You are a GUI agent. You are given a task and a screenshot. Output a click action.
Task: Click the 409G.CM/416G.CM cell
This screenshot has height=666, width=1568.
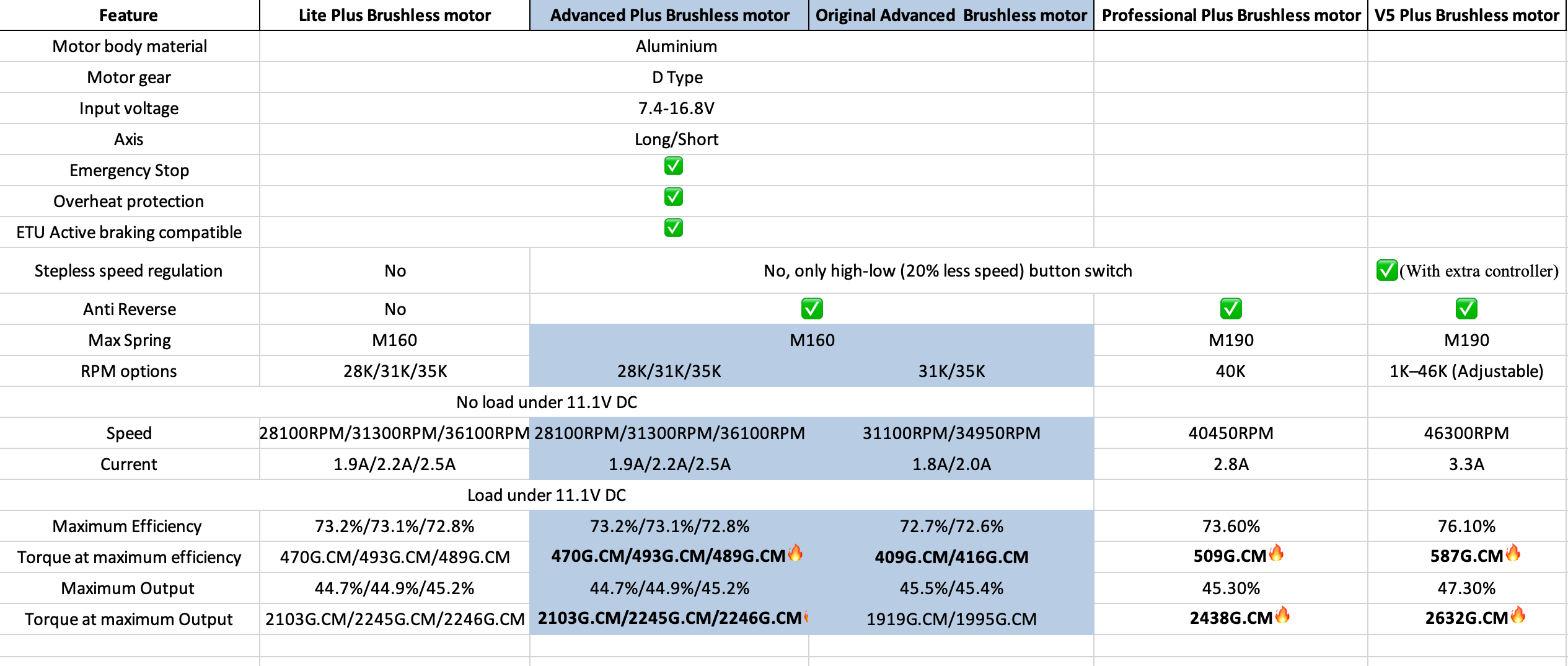[x=951, y=557]
